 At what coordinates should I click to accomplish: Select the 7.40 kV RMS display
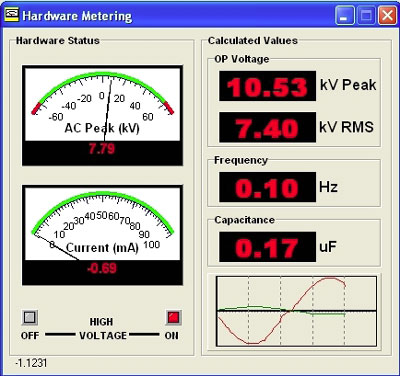click(267, 127)
